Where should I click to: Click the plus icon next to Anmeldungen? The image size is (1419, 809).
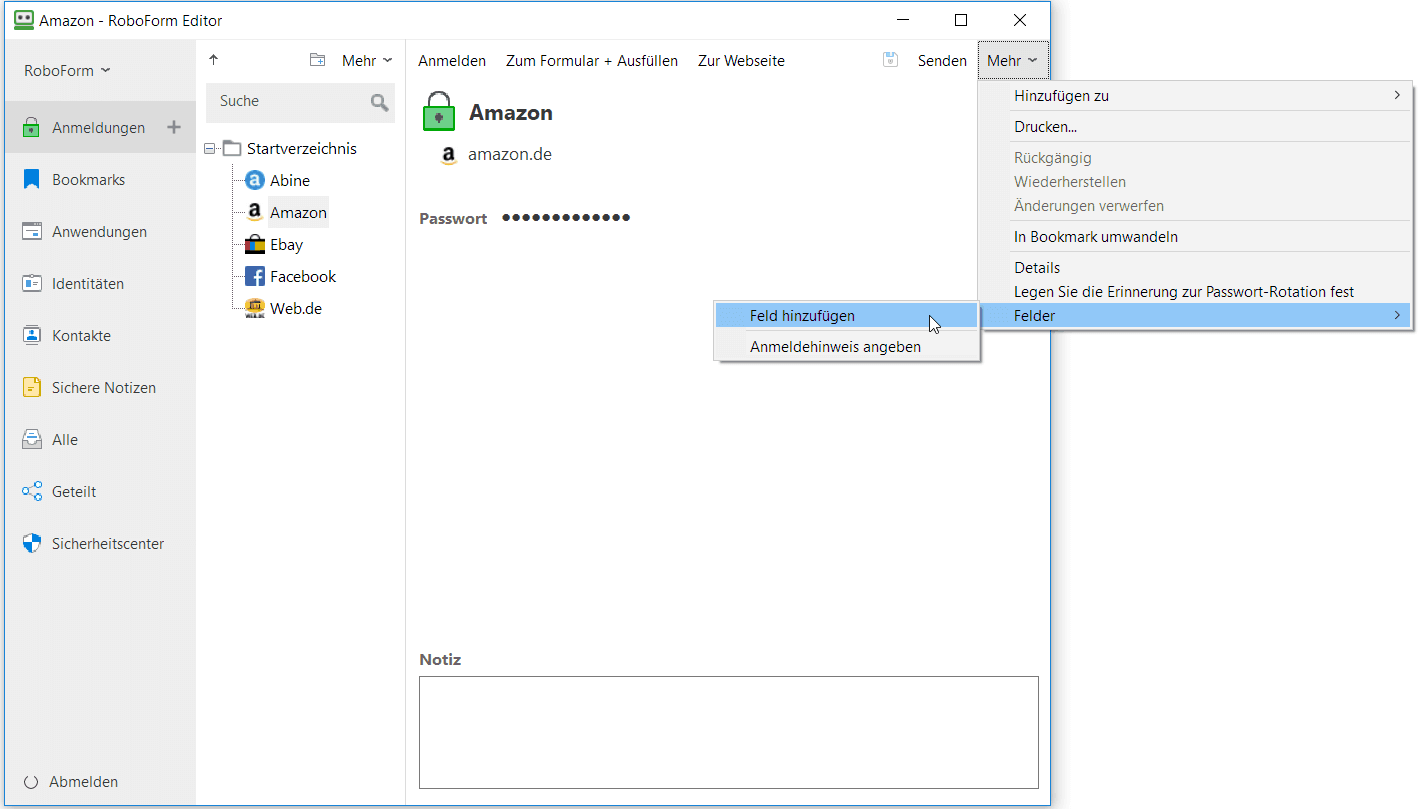[173, 127]
